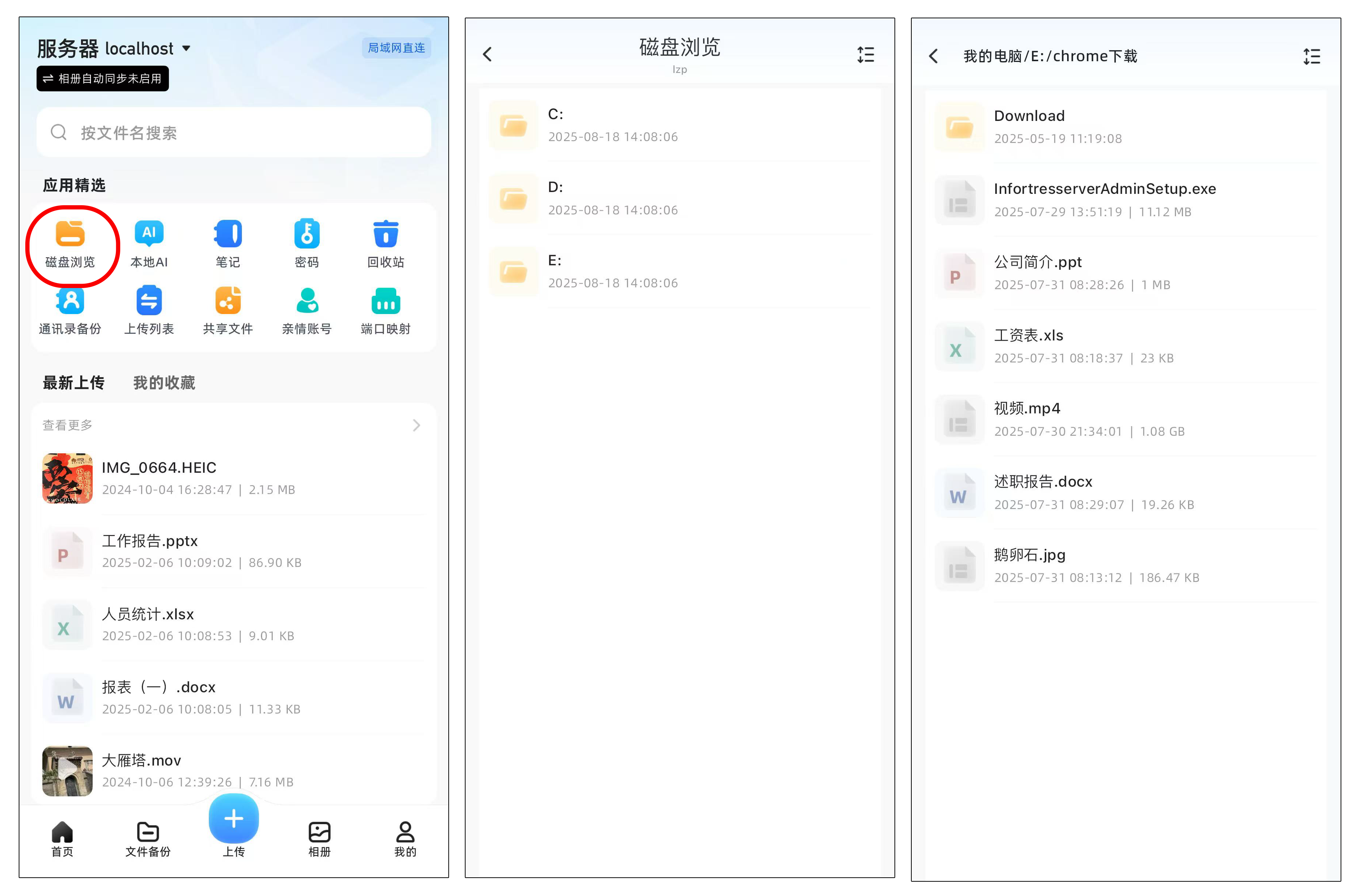The image size is (1356, 896).
Task: Expand 查看更多 chevron arrow
Action: click(416, 425)
